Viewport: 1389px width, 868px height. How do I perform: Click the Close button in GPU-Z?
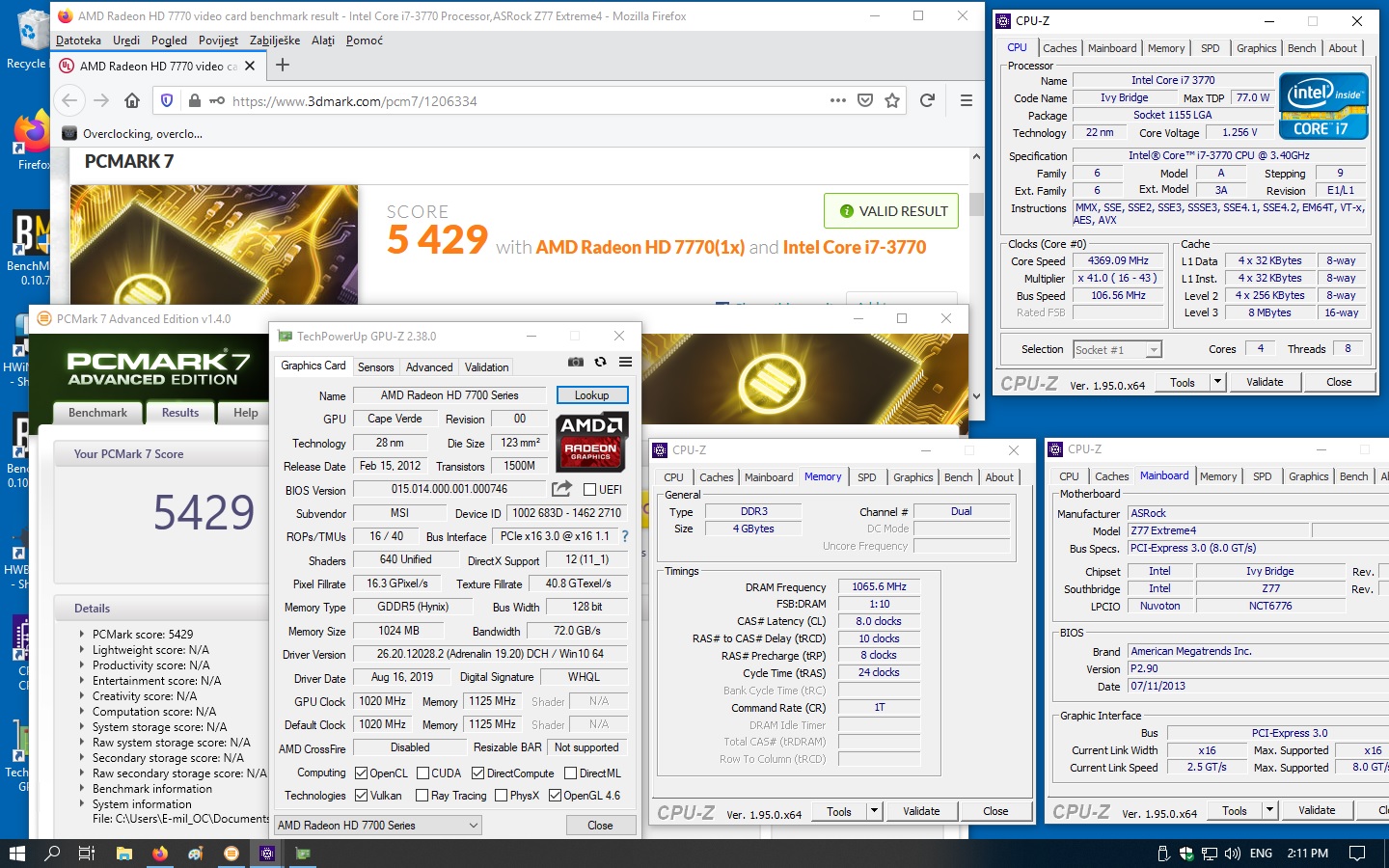(600, 826)
